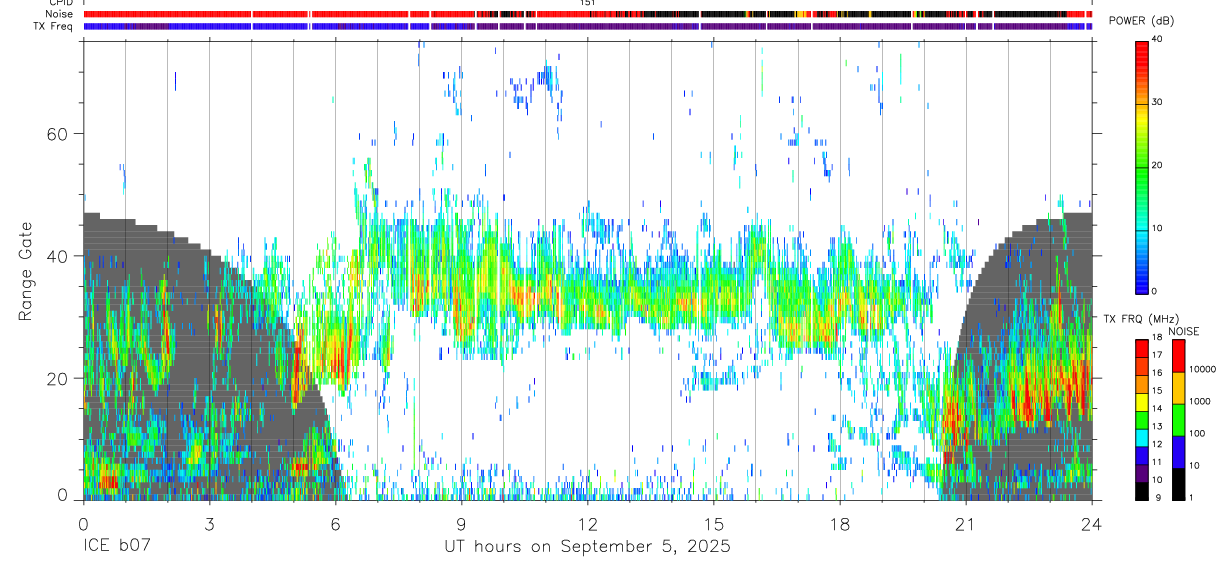Click the horizontal TX Freq color strip
This screenshot has width=1228, height=567.
587,26
